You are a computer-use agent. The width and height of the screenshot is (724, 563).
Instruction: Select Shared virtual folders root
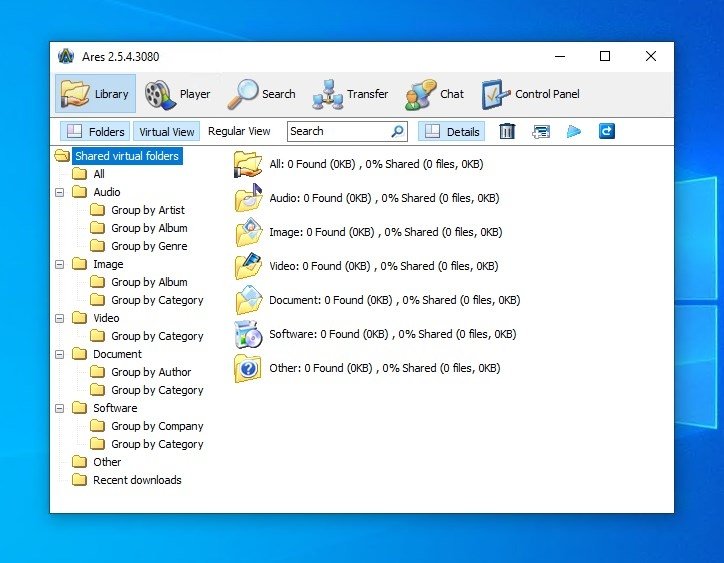[x=127, y=156]
